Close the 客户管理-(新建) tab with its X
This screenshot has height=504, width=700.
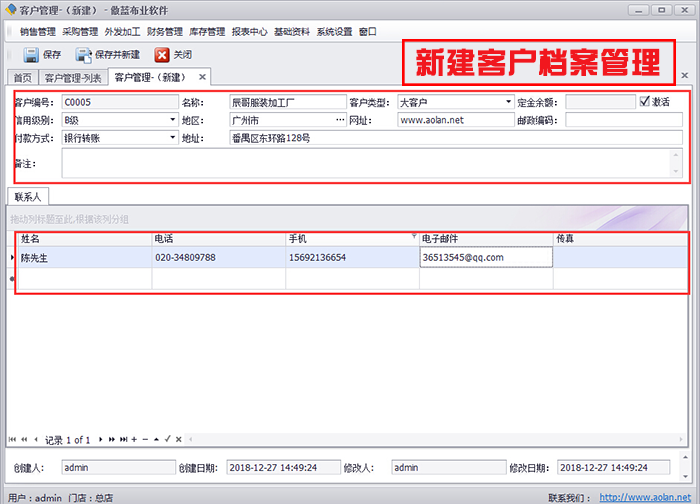click(202, 77)
